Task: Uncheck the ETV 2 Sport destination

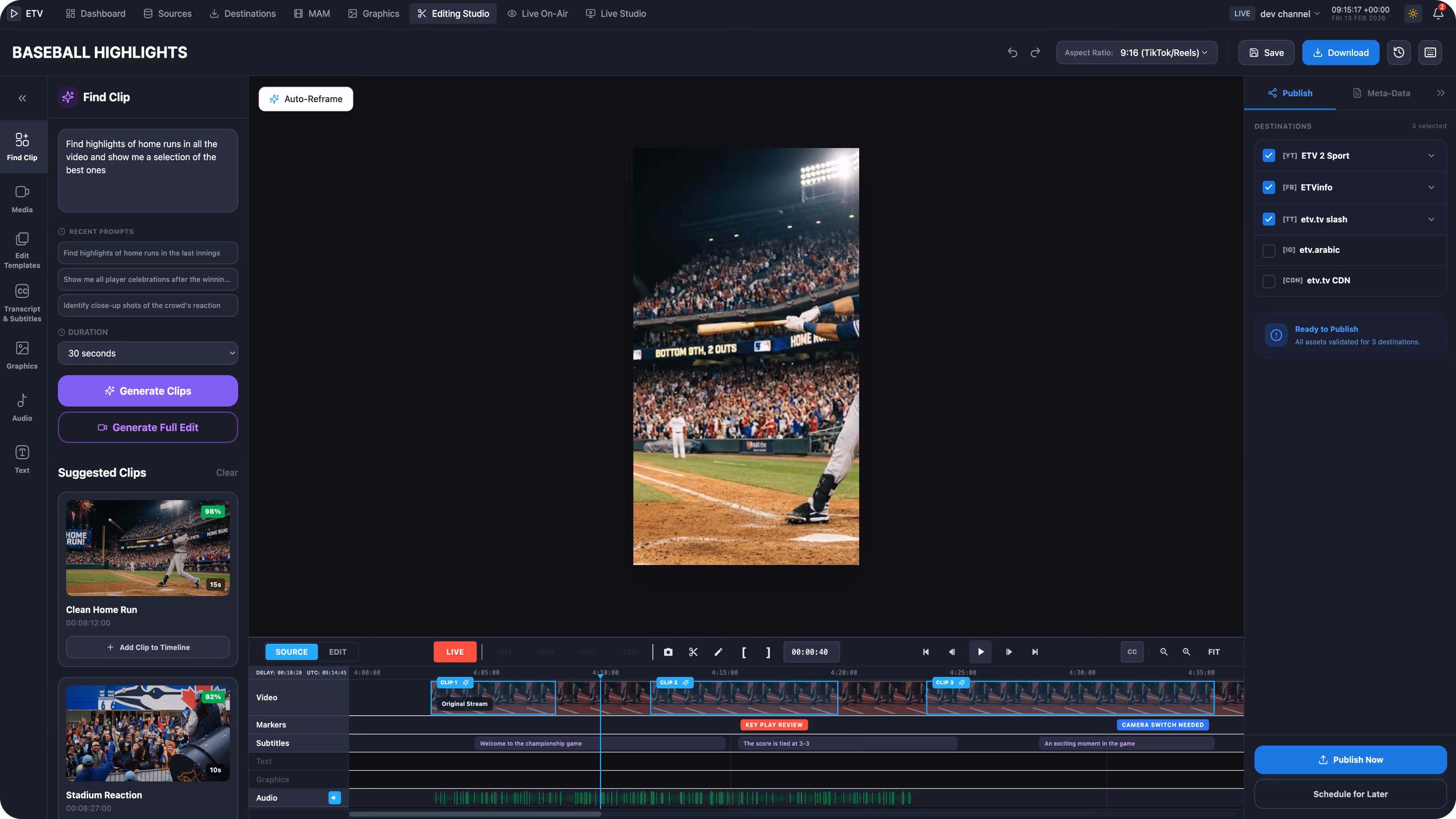Action: [1269, 155]
